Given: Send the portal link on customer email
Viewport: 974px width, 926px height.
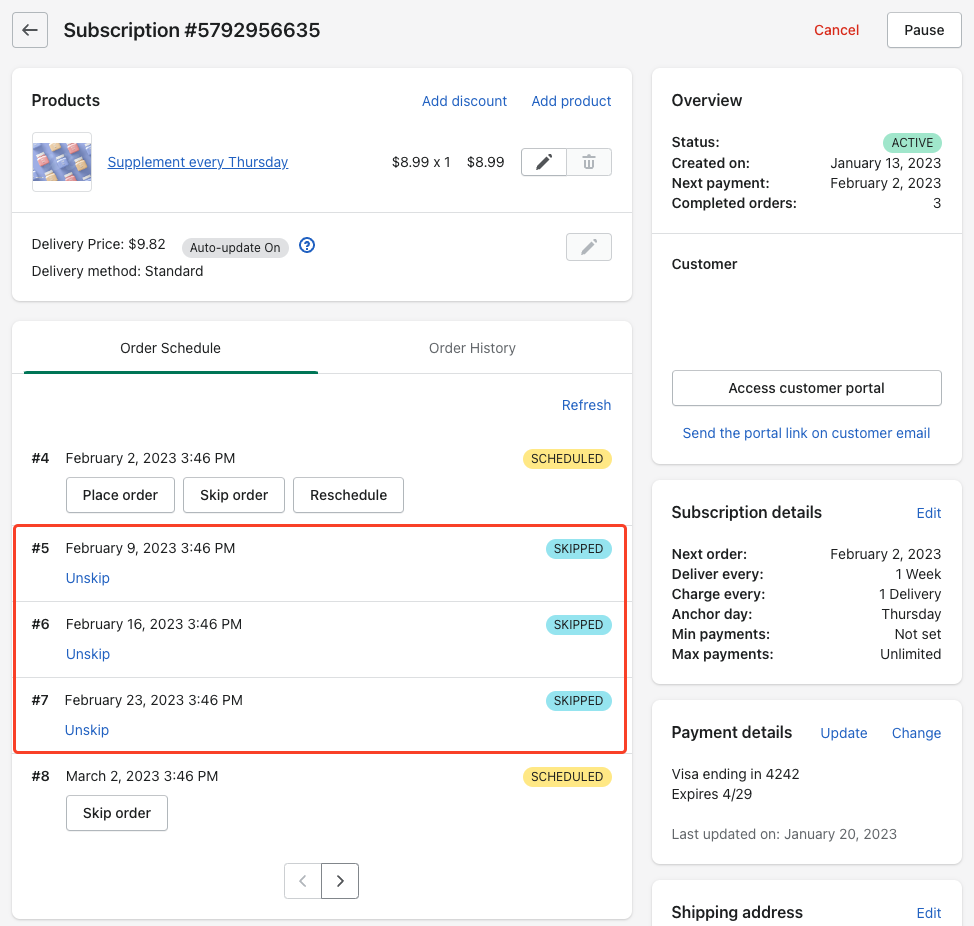Looking at the screenshot, I should 806,433.
